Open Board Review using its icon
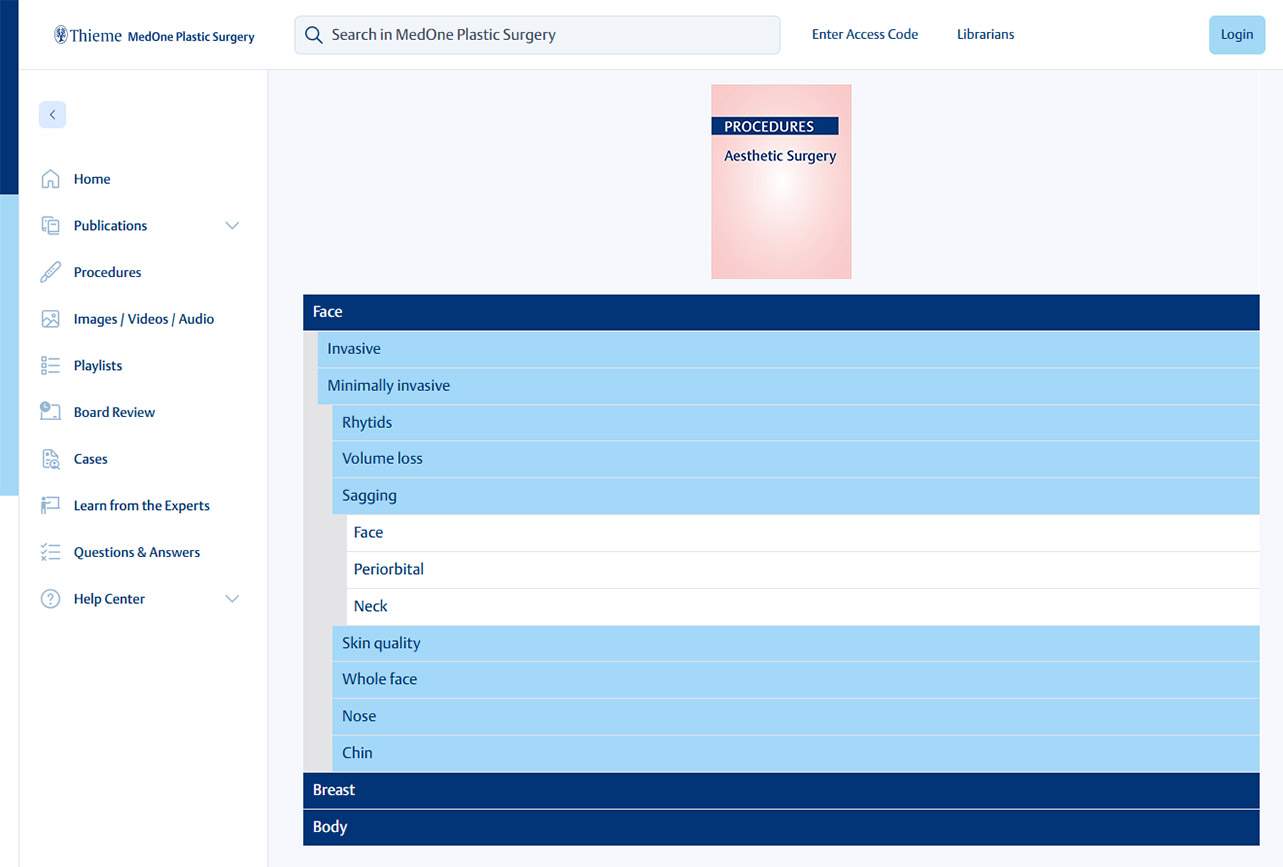The height and width of the screenshot is (867, 1283). coord(50,411)
